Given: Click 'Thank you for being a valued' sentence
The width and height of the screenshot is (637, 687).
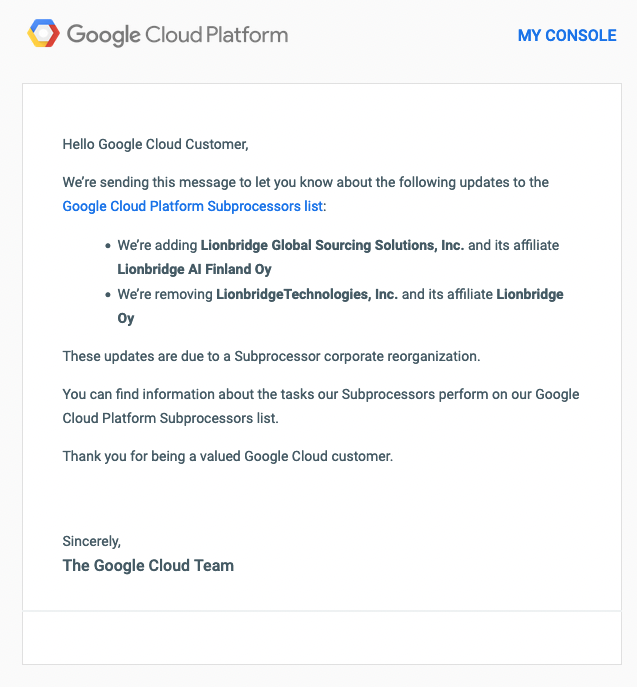Looking at the screenshot, I should point(228,456).
